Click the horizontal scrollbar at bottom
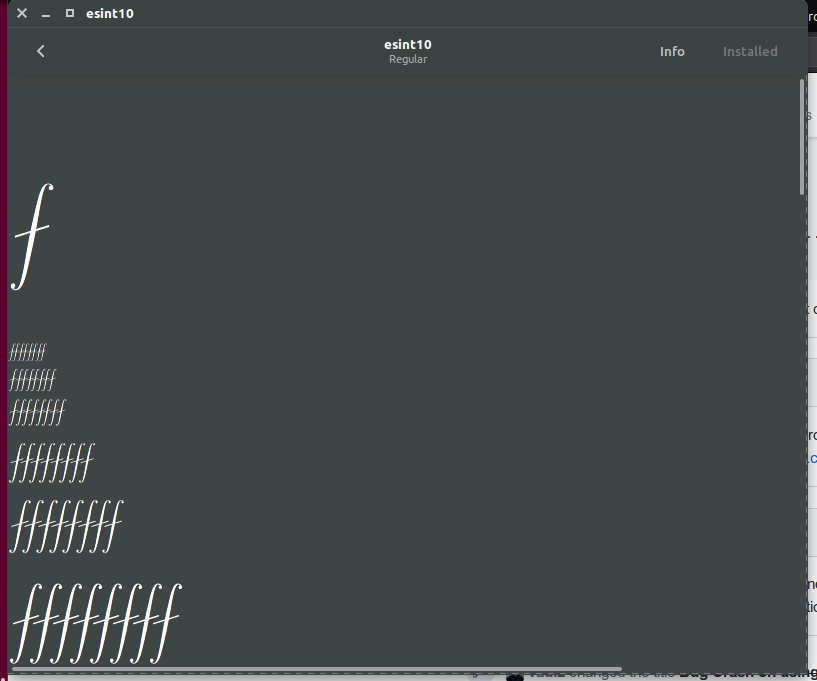The height and width of the screenshot is (681, 817). (x=316, y=668)
